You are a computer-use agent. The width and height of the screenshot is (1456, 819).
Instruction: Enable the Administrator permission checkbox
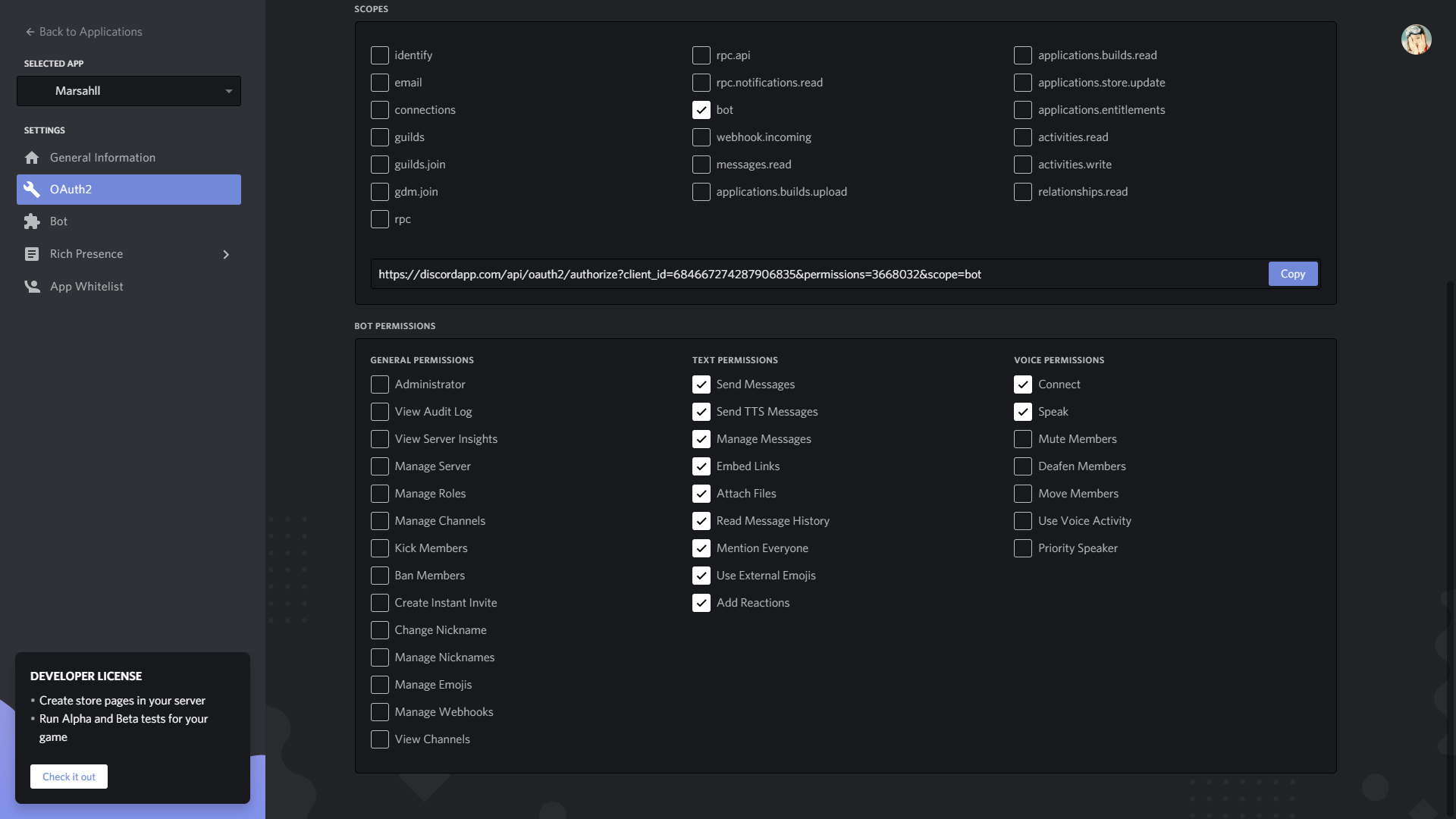[380, 384]
